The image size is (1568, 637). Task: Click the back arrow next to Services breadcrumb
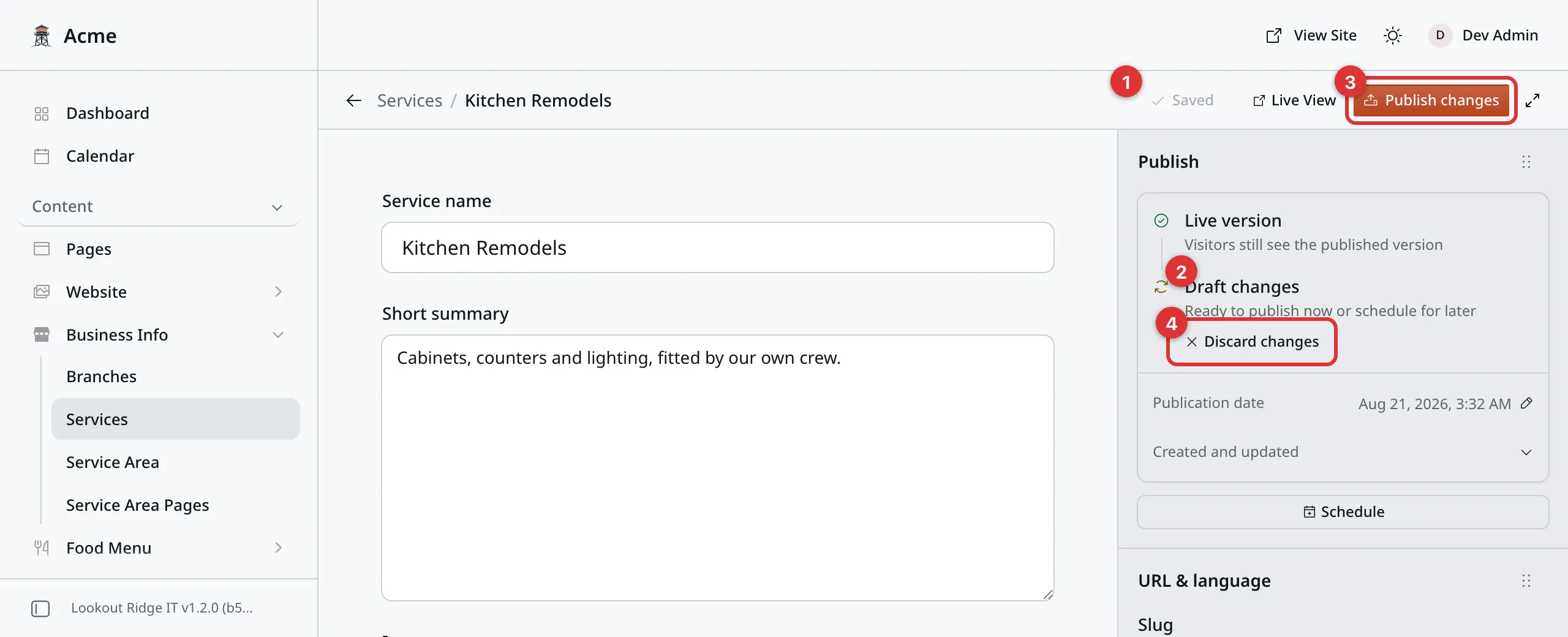tap(353, 100)
